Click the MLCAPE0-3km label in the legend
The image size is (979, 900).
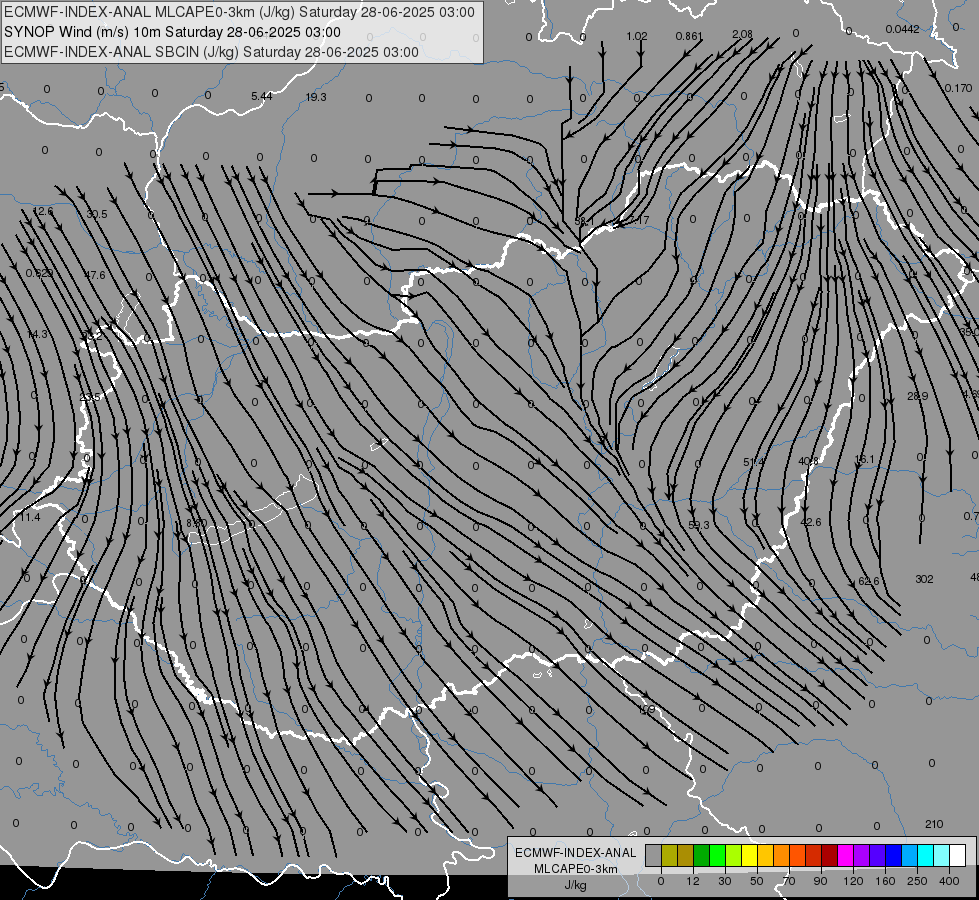click(575, 869)
